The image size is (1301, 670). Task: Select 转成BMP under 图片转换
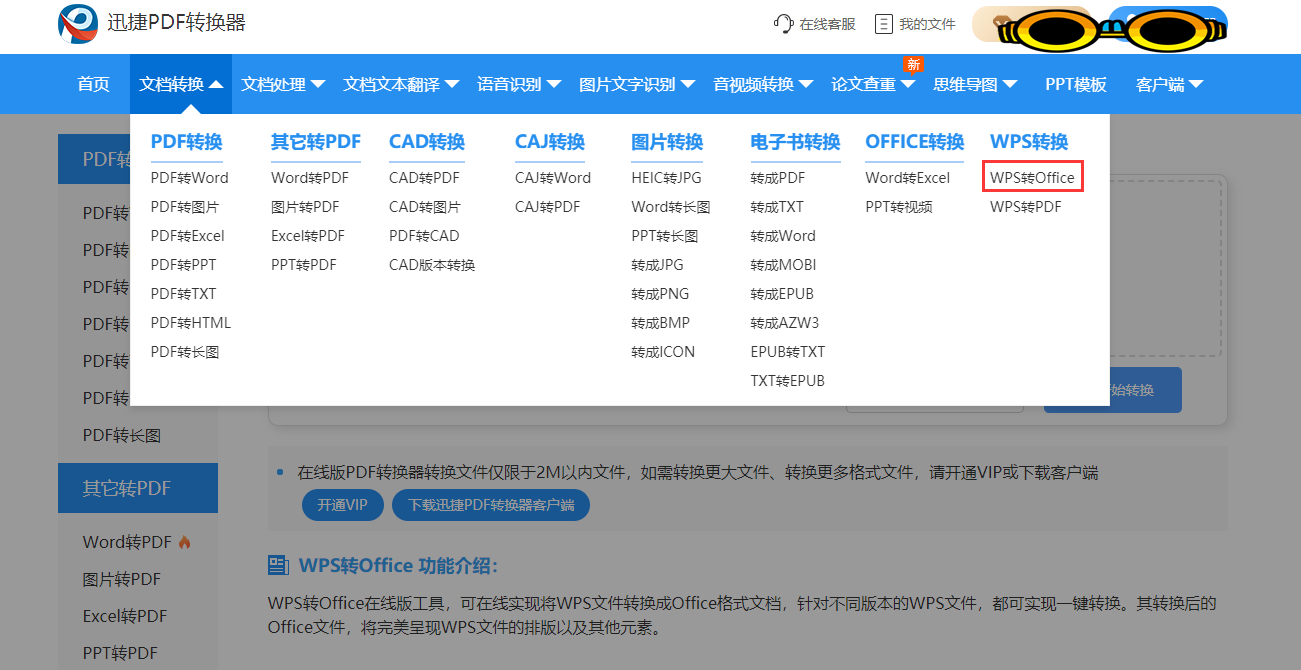point(660,323)
